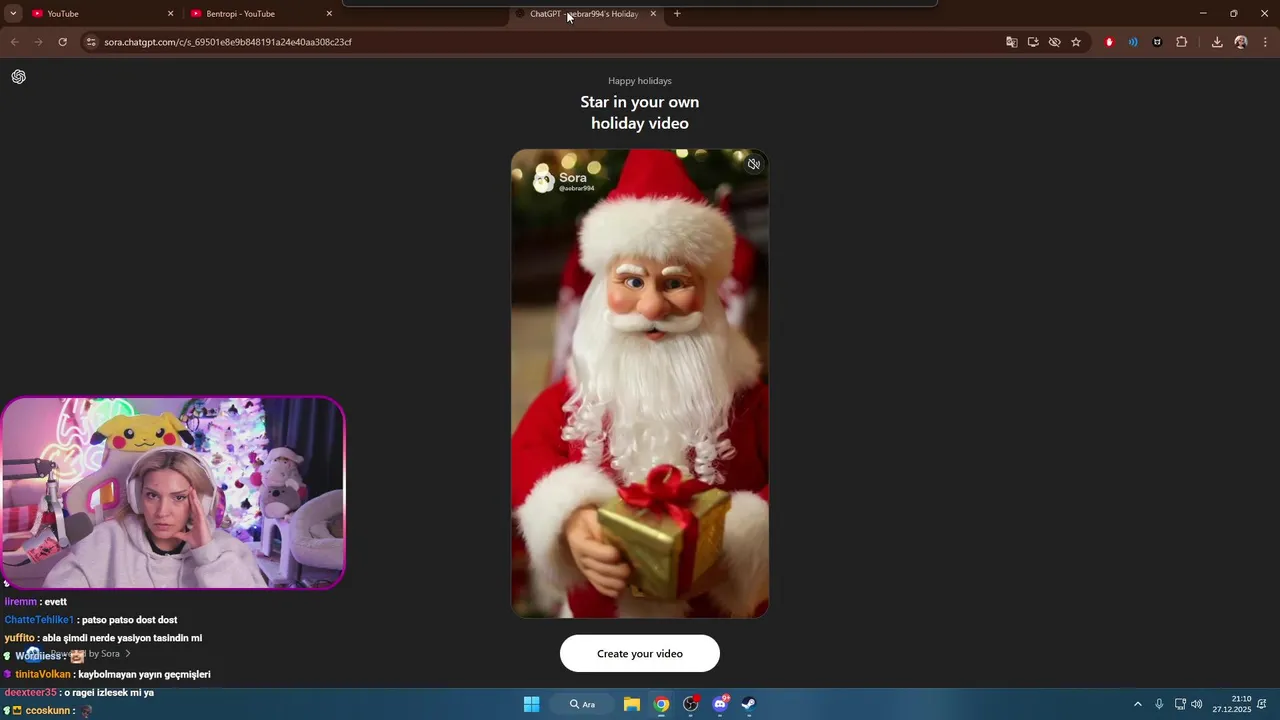
Task: Click the install app icon in address bar
Action: pyautogui.click(x=1033, y=42)
